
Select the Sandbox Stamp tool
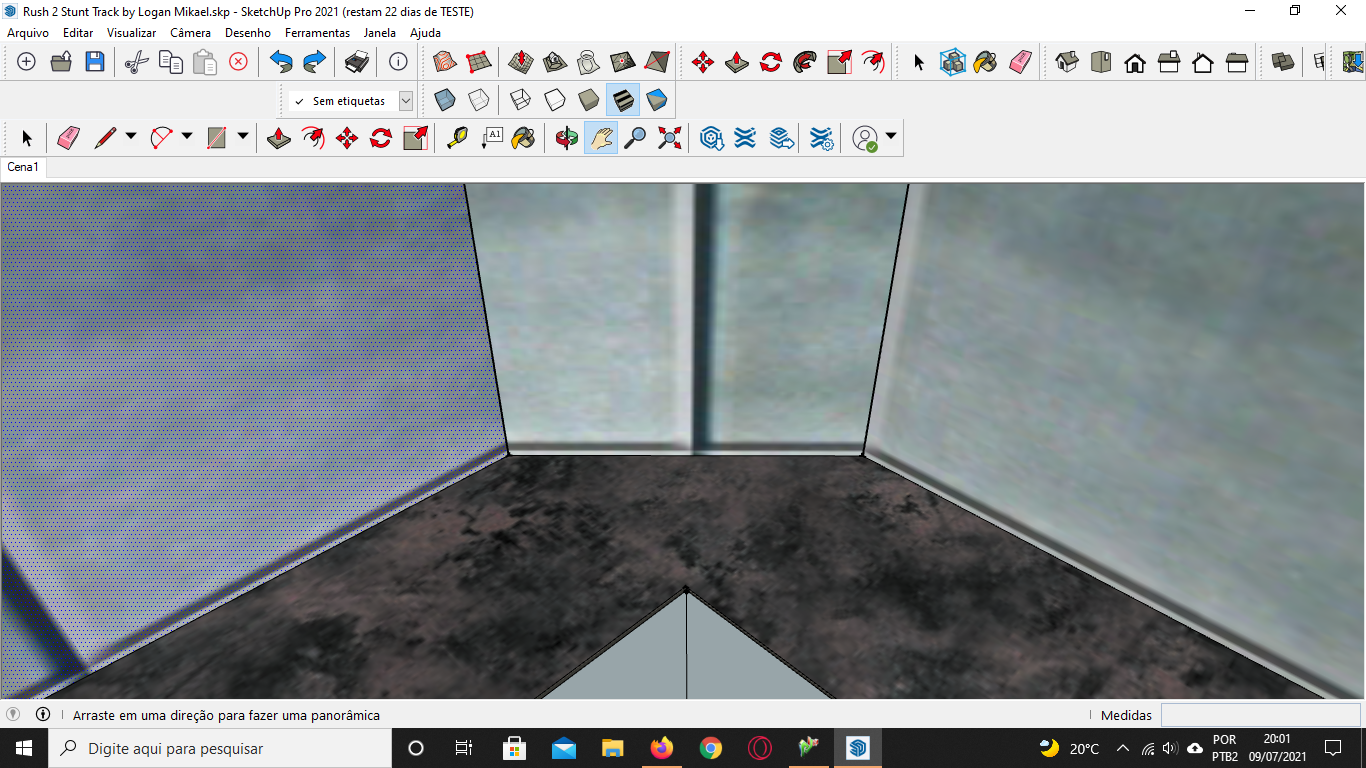click(555, 62)
